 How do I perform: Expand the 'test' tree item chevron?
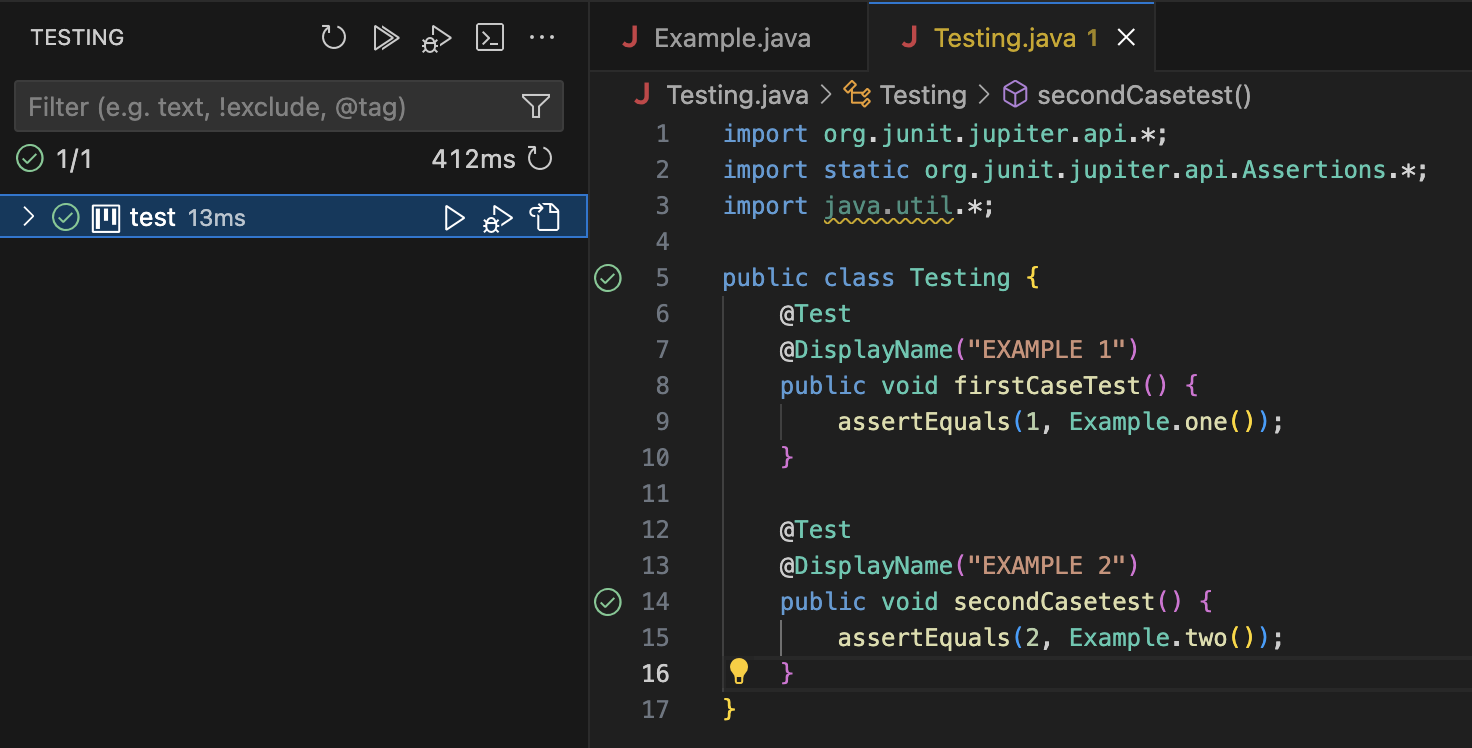28,217
